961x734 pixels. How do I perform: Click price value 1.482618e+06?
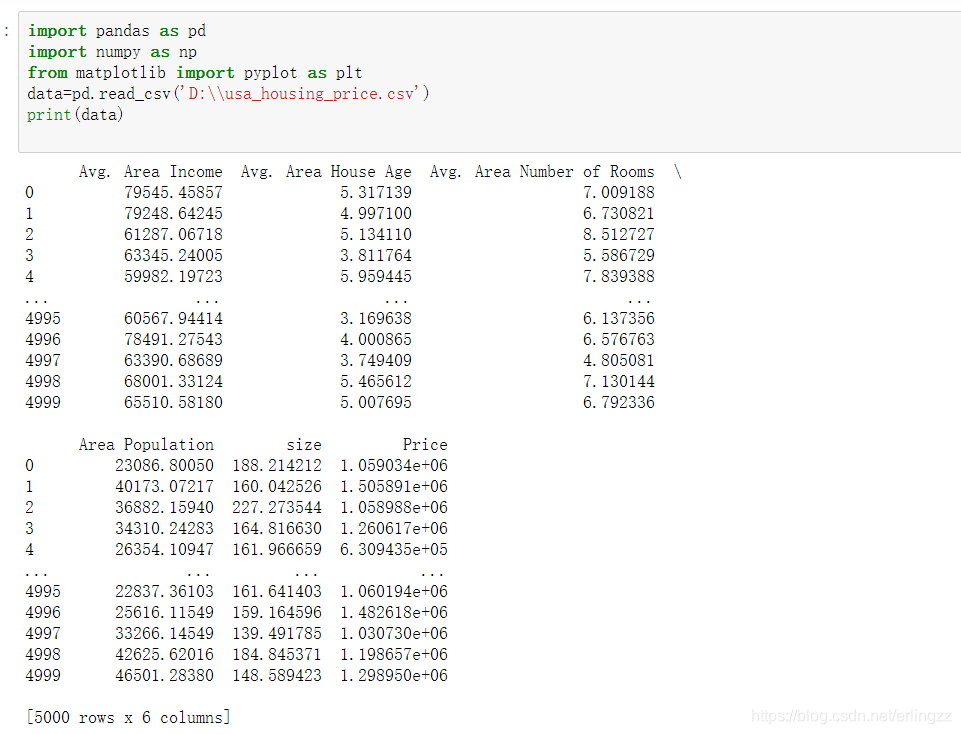[x=394, y=612]
